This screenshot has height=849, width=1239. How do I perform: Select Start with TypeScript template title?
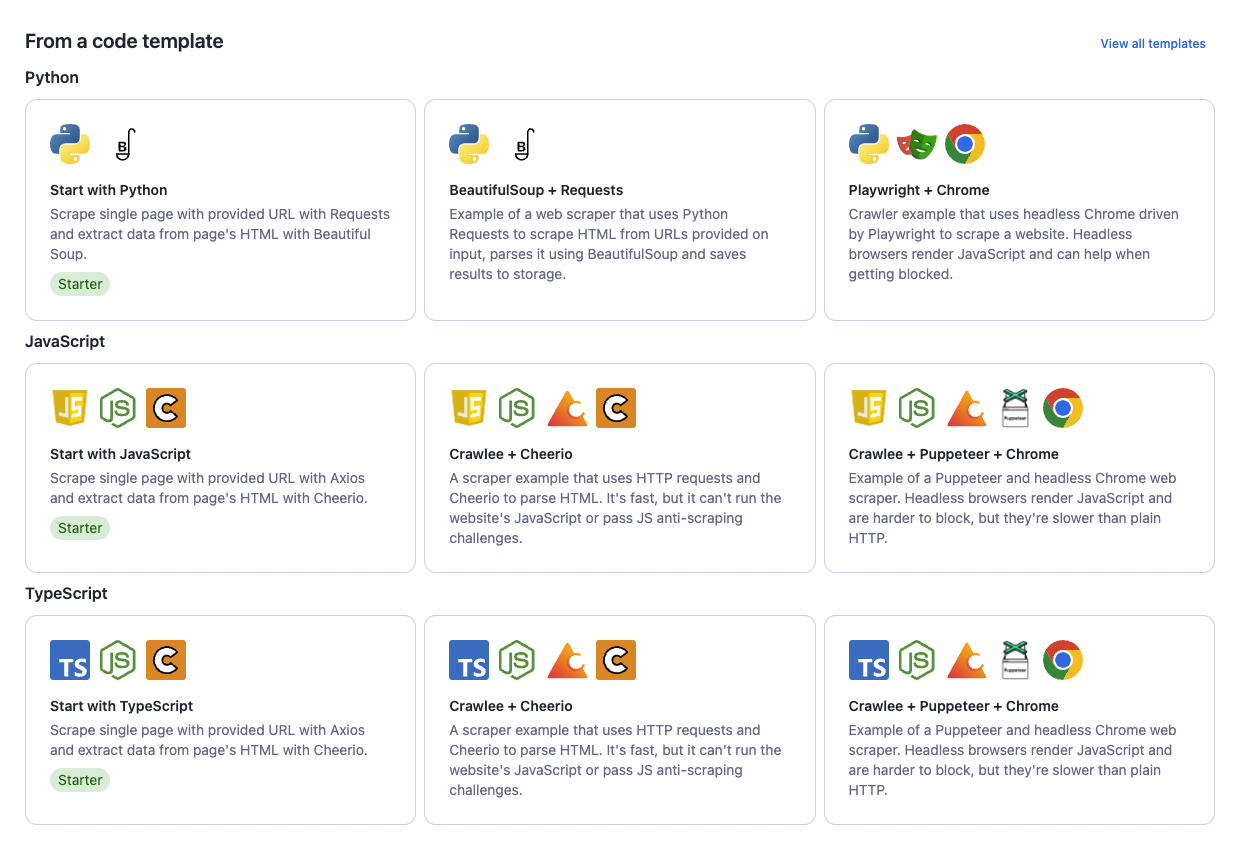121,706
